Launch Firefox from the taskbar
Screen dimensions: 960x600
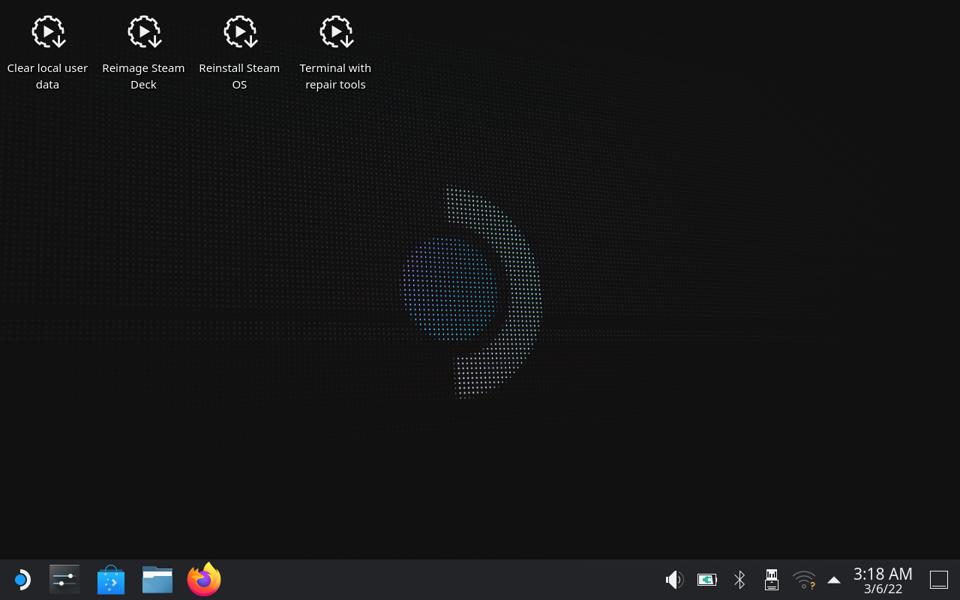point(204,579)
